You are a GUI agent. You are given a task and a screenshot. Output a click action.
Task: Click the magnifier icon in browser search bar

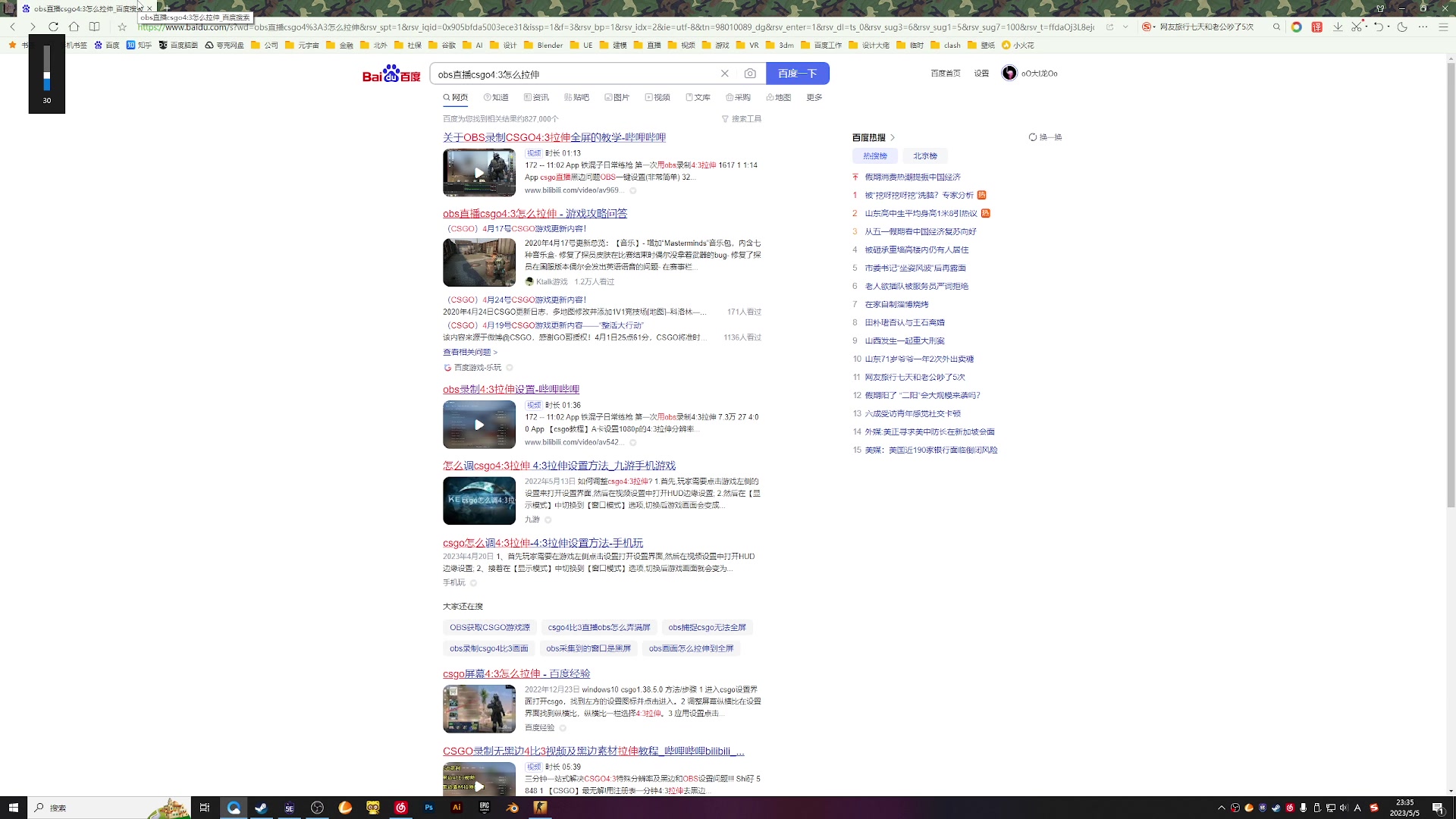tap(1276, 27)
